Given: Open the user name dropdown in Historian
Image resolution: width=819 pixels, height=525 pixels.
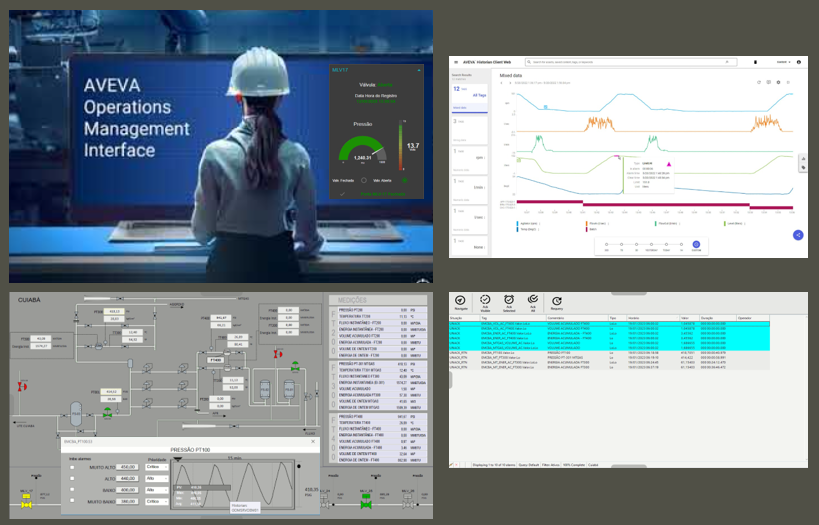Looking at the screenshot, I should tap(783, 62).
